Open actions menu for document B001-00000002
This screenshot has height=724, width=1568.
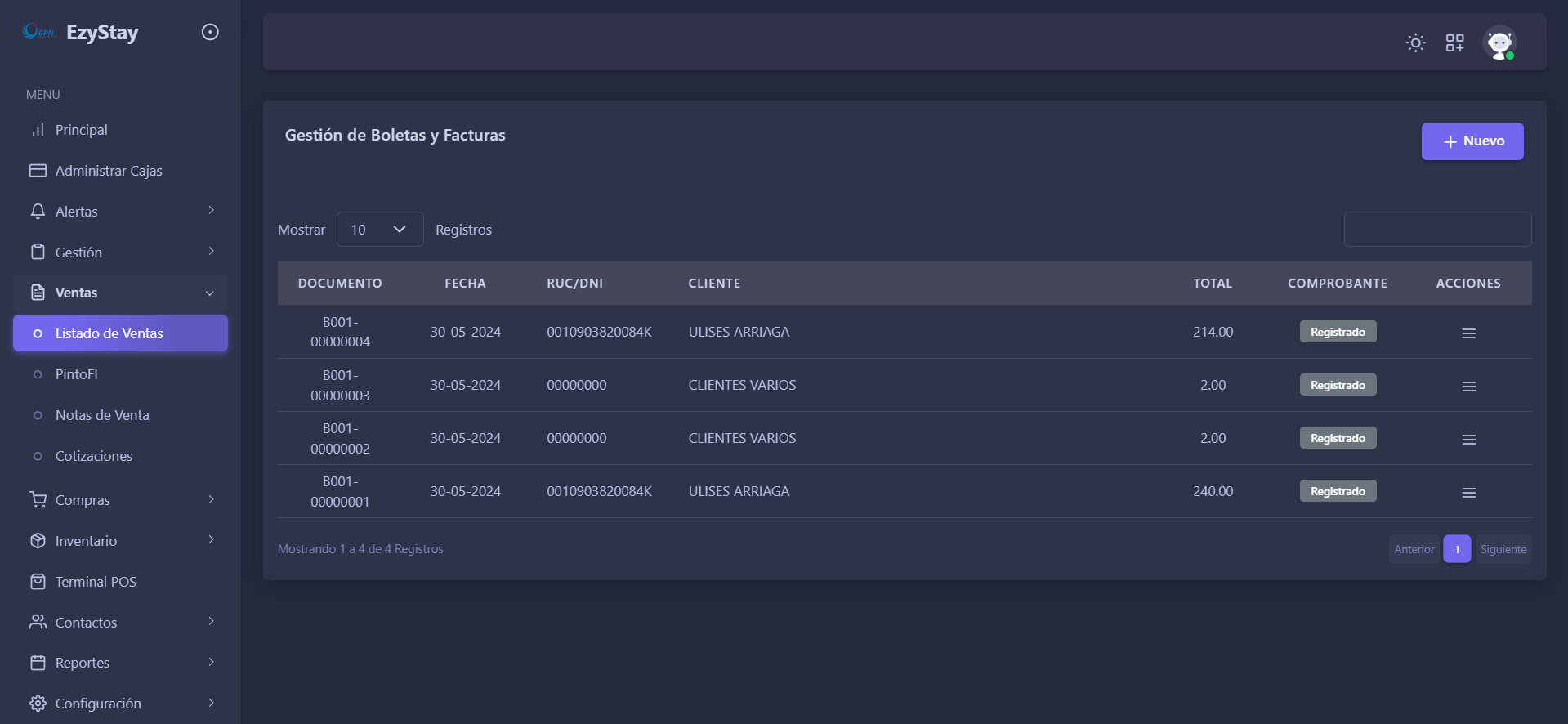click(1468, 439)
